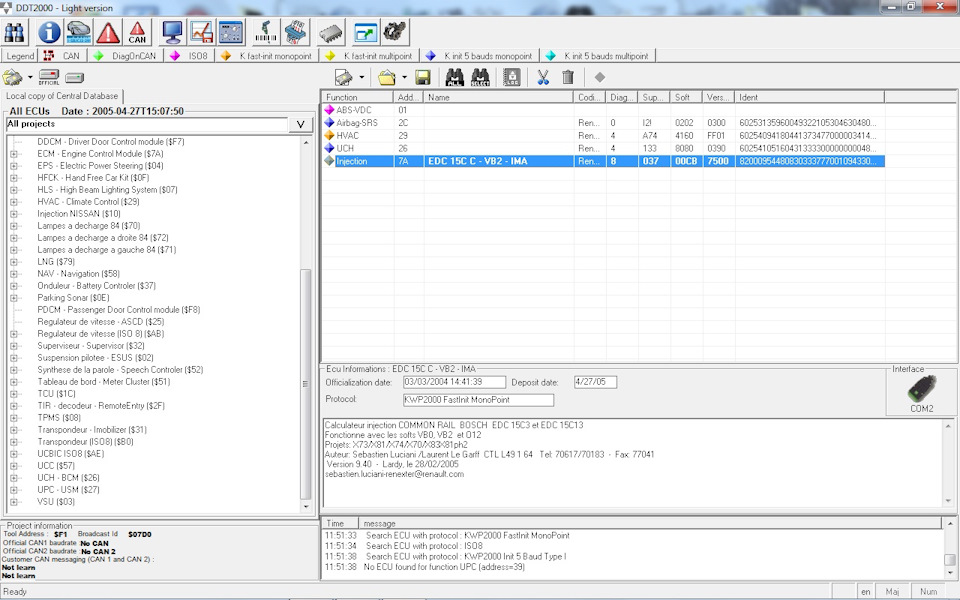The height and width of the screenshot is (600, 960).
Task: Click the K init 5 bauds multipoint legend entry
Action: tap(599, 56)
